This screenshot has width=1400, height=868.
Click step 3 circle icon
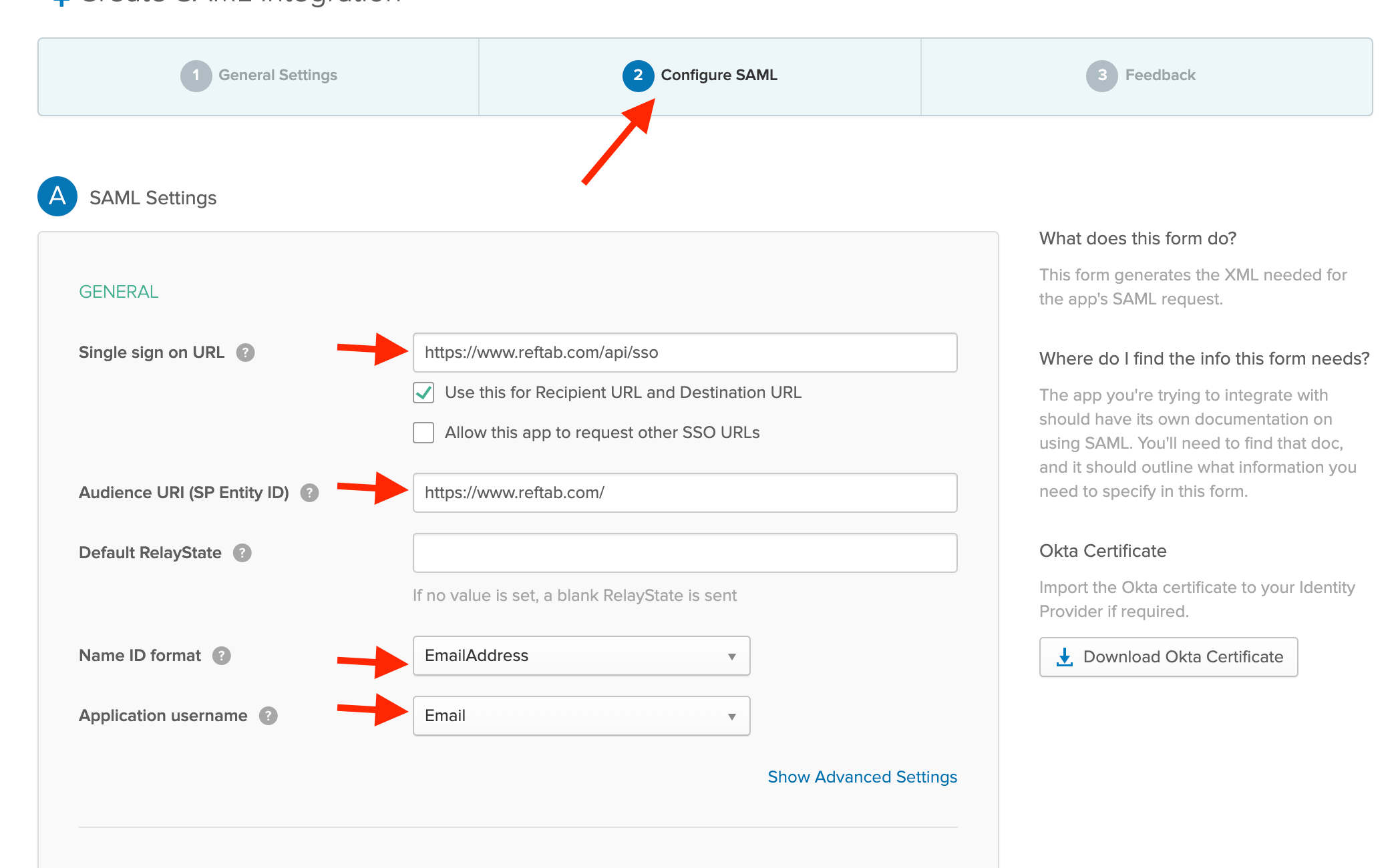tap(1102, 75)
